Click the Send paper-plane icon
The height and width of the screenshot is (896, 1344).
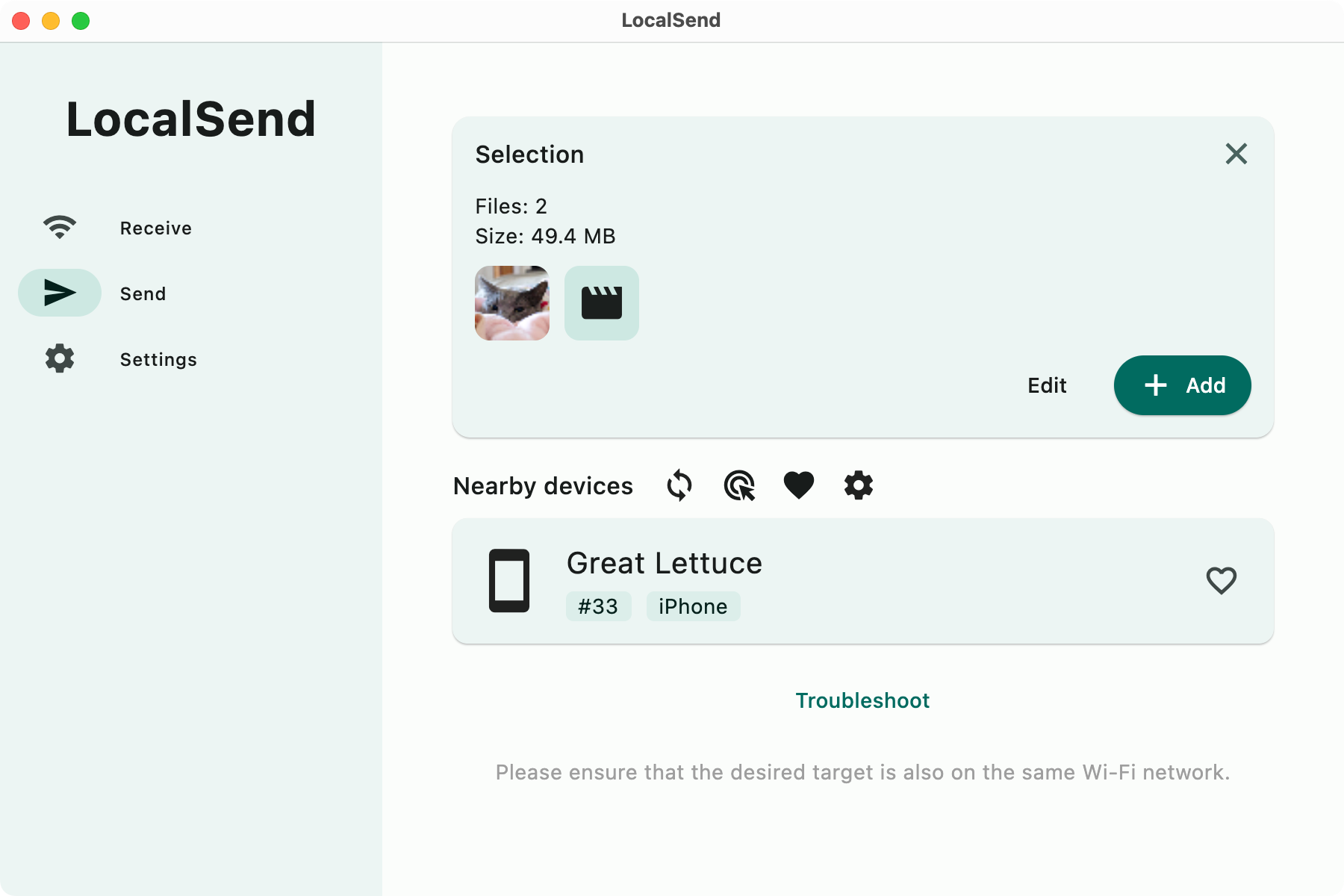(x=59, y=293)
